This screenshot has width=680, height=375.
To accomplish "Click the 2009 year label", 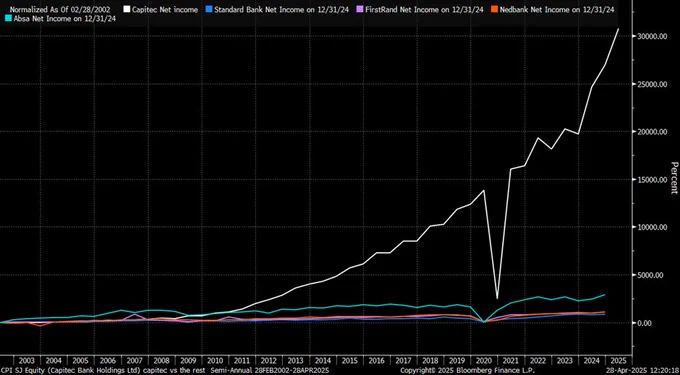I will (x=188, y=360).
